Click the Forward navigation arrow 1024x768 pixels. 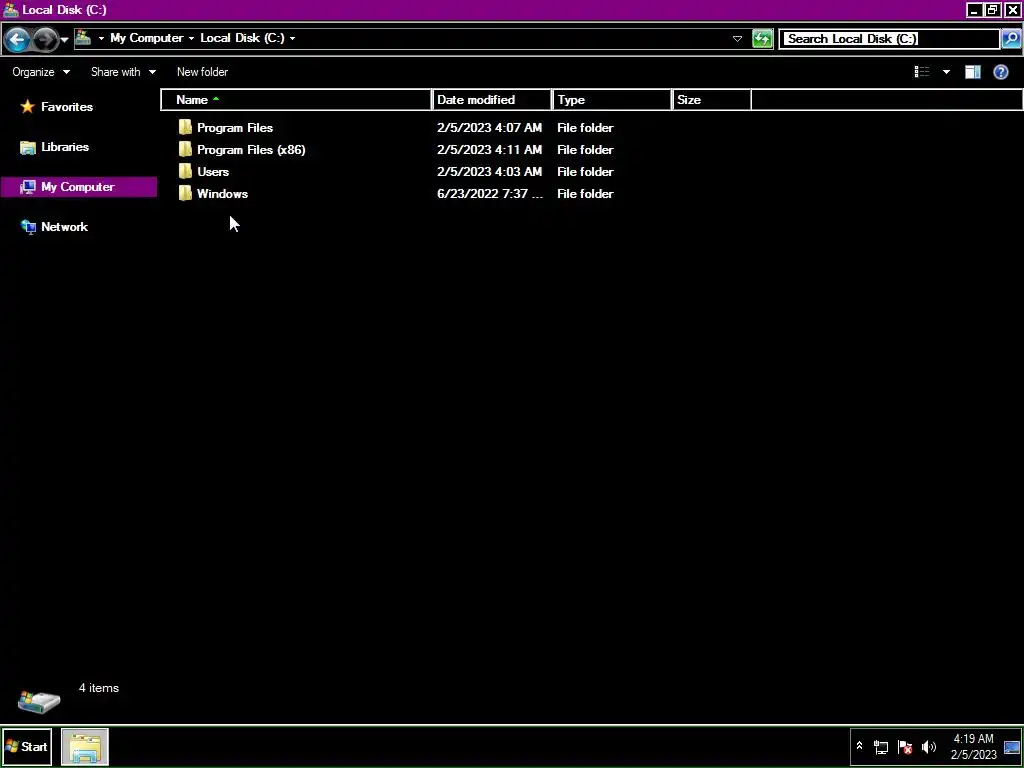44,40
